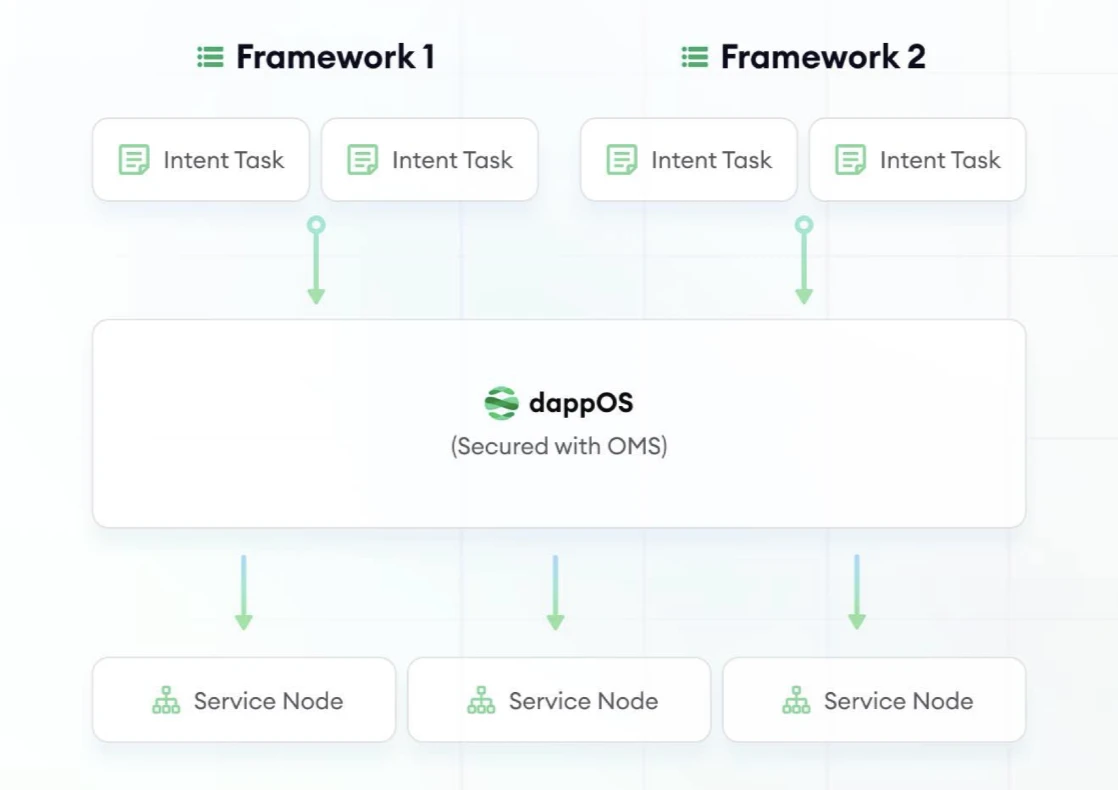Click the note icon in Framework 2's second Intent Task
1118x790 pixels.
pyautogui.click(x=850, y=160)
